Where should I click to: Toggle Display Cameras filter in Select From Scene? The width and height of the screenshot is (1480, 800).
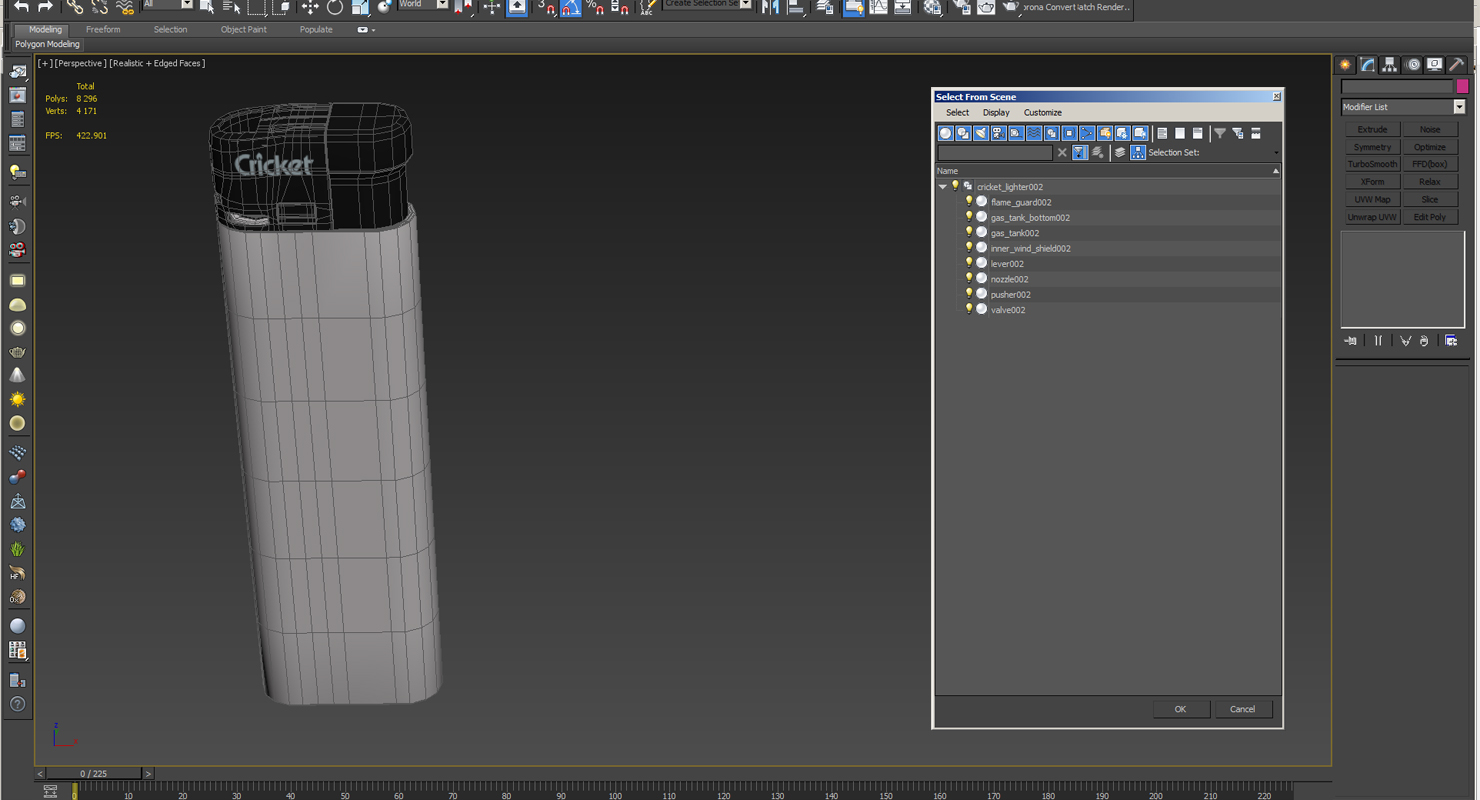pos(999,133)
